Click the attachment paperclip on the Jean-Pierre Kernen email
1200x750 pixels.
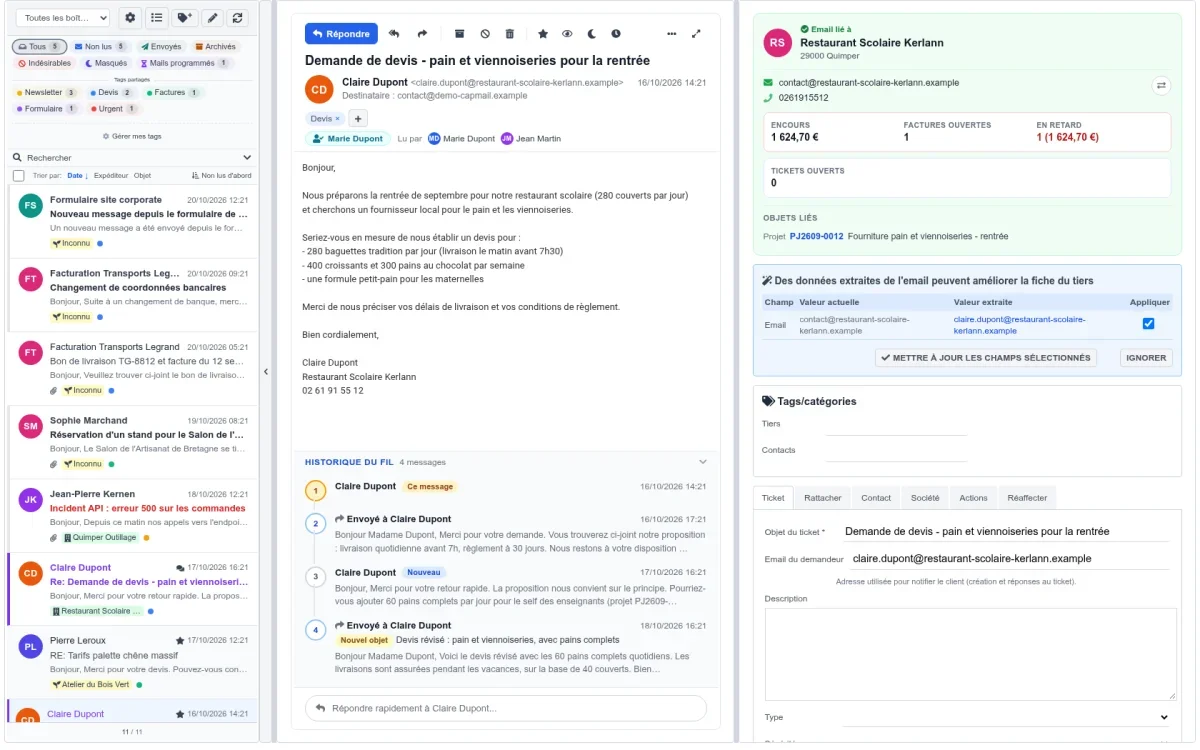pyautogui.click(x=53, y=537)
